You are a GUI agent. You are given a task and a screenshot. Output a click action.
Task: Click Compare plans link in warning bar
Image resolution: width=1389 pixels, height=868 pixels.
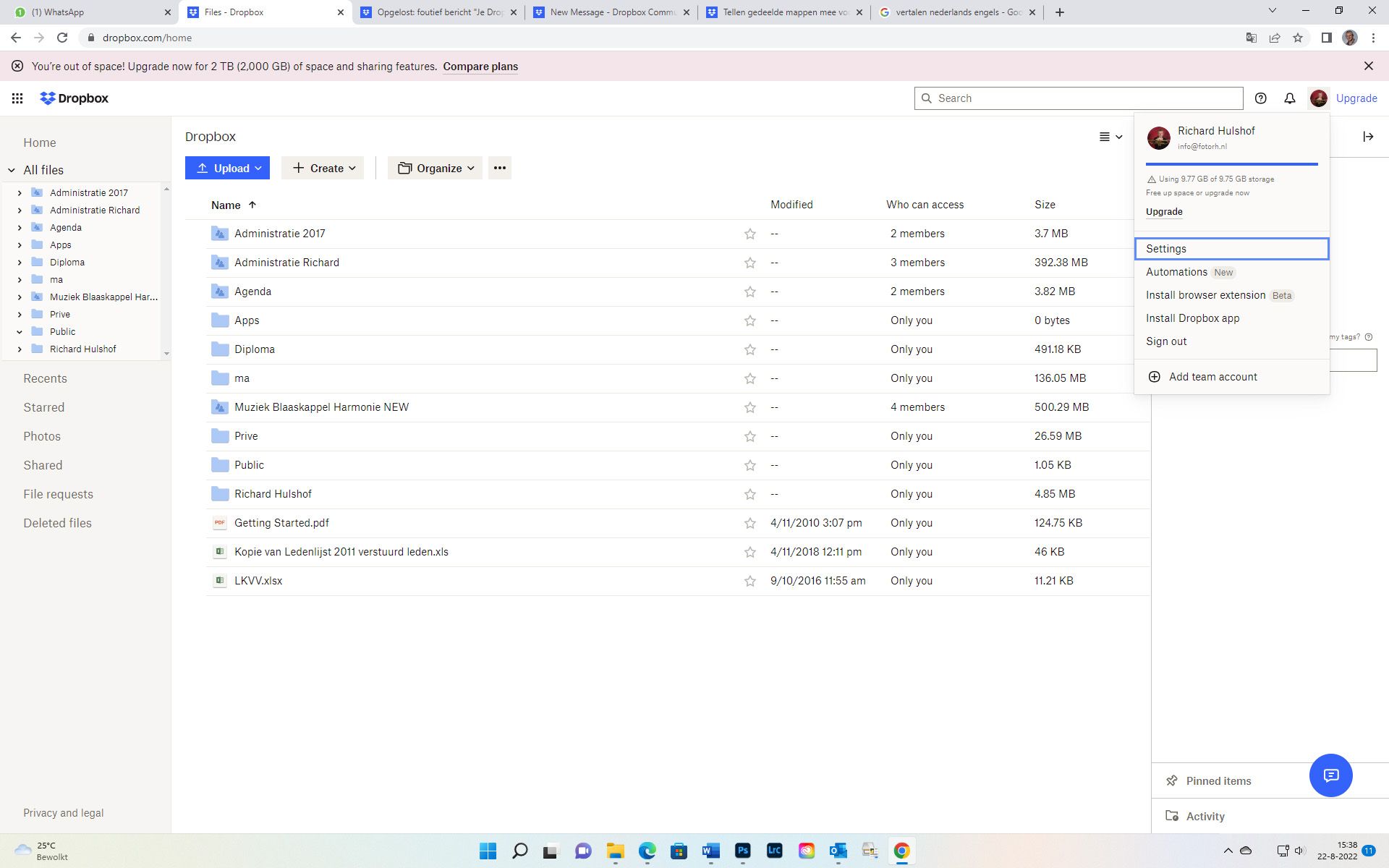pos(480,66)
